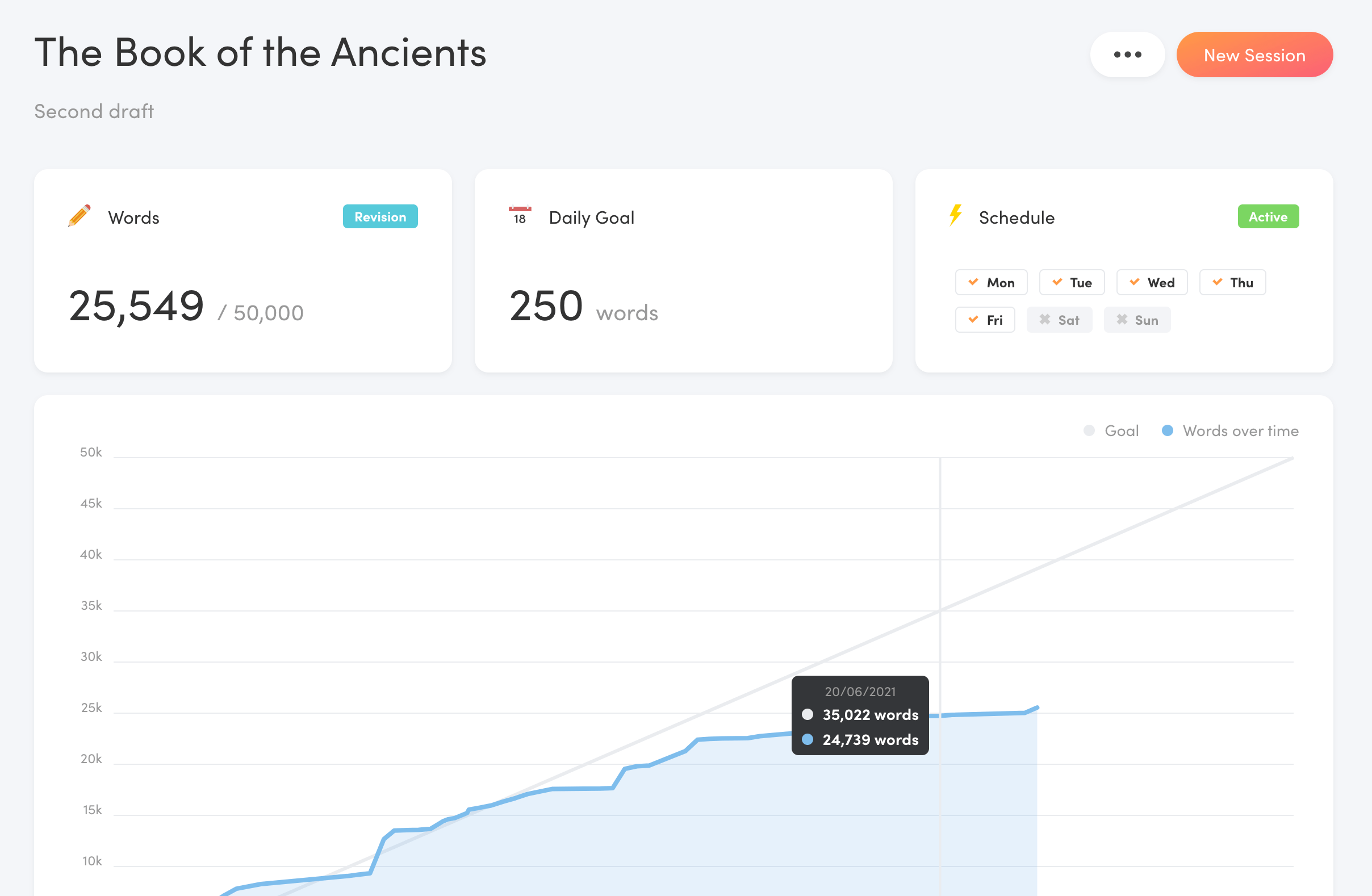This screenshot has width=1372, height=896.
Task: Click the 25,549 word count value
Action: [136, 306]
